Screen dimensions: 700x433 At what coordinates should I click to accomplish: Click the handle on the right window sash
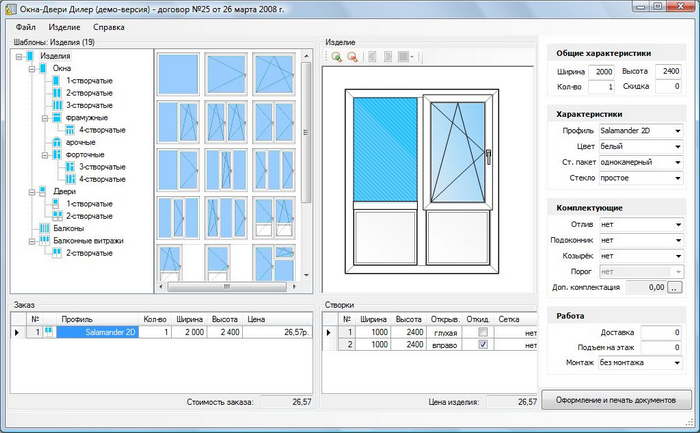click(489, 154)
